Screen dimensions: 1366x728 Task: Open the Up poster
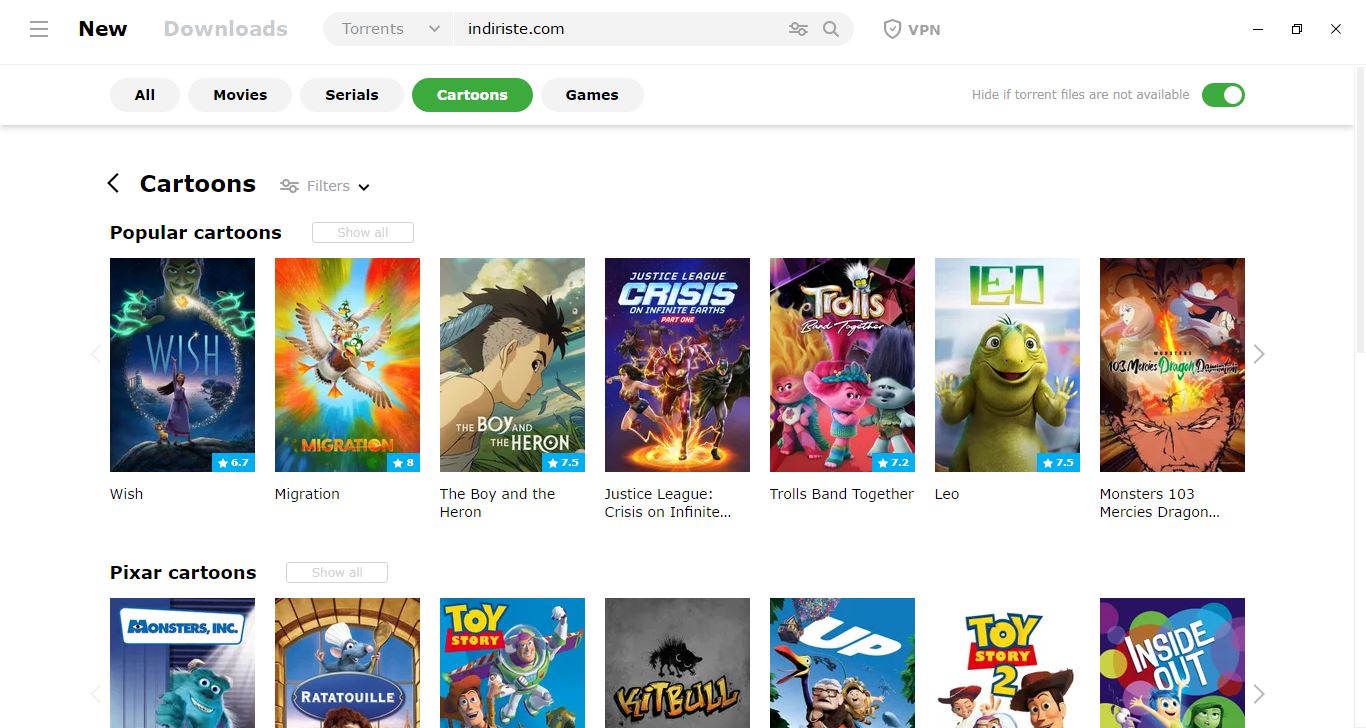click(842, 663)
